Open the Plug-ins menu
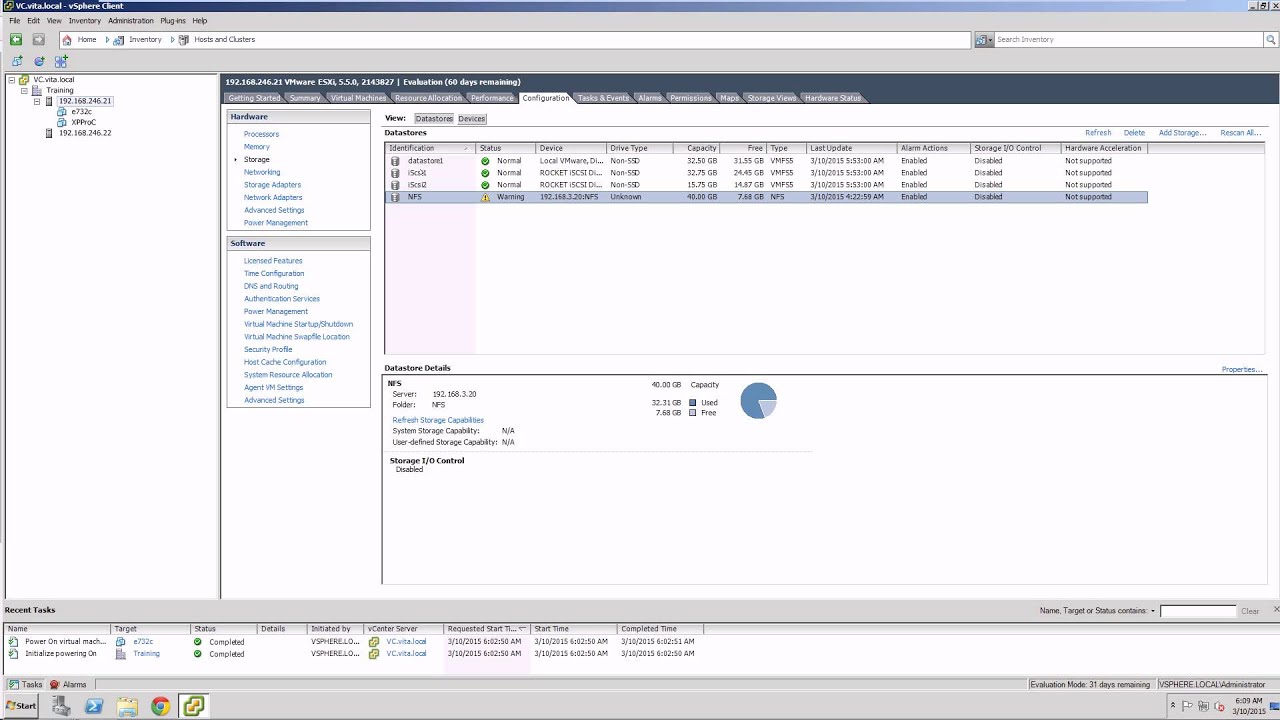Image resolution: width=1280 pixels, height=720 pixels. 173,20
